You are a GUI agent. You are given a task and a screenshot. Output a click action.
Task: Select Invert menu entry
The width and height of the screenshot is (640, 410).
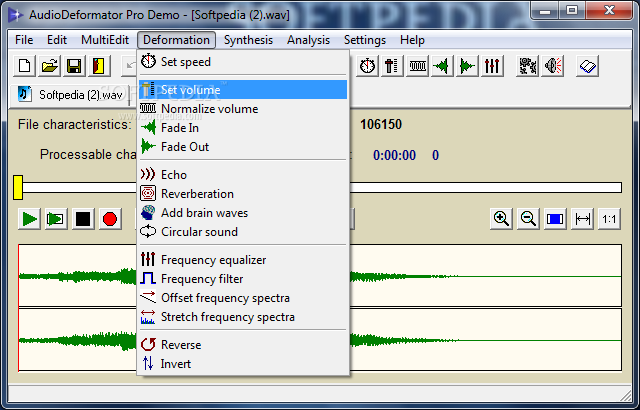coord(243,364)
